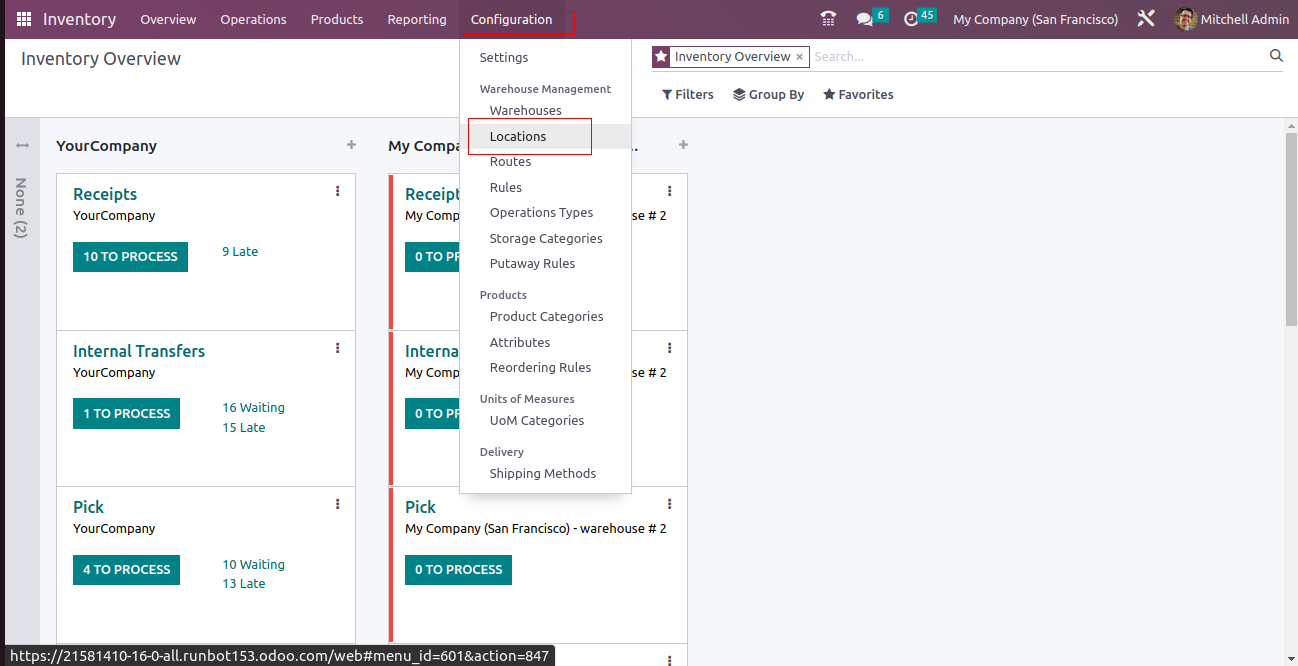Open the conversations chat bubble icon
The height and width of the screenshot is (666, 1298).
pos(864,19)
